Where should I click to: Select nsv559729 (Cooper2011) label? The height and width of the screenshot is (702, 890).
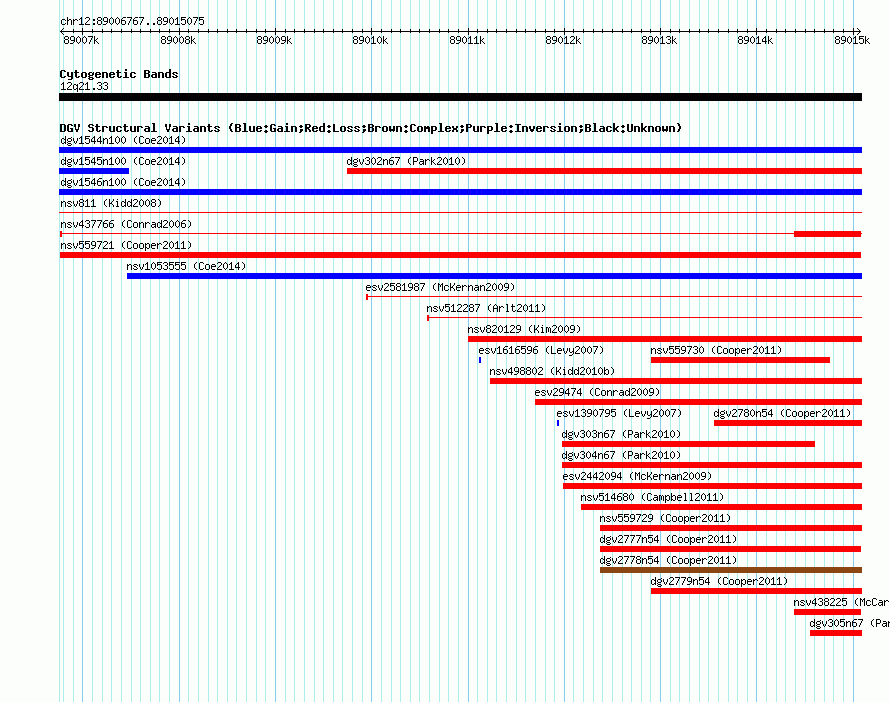point(665,518)
